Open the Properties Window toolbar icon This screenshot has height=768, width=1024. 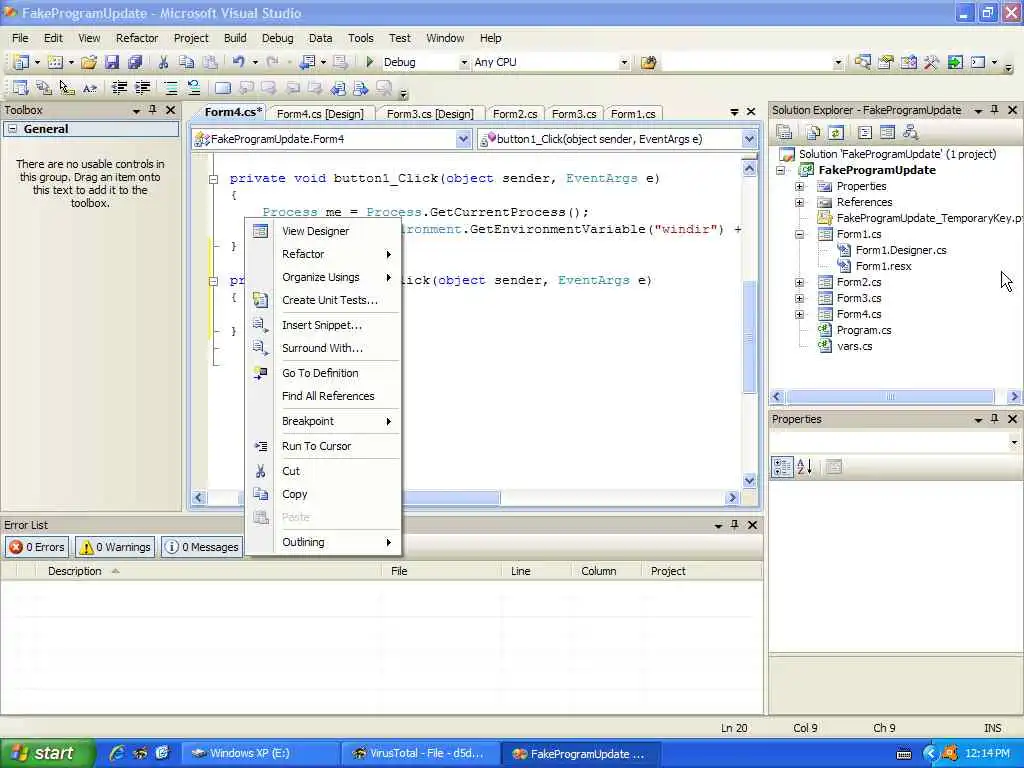tap(886, 63)
